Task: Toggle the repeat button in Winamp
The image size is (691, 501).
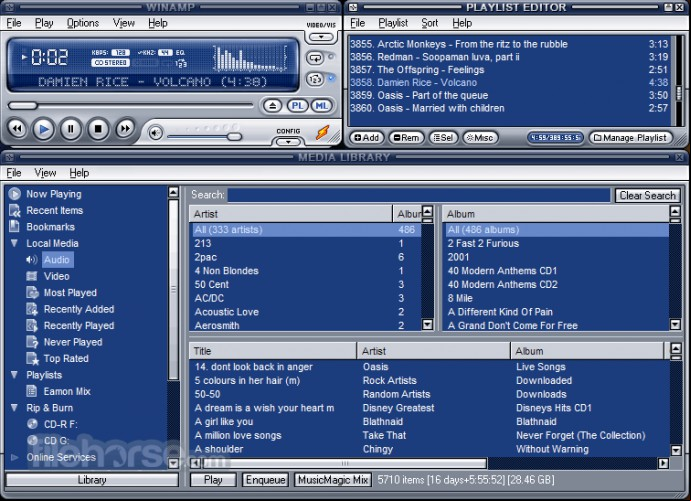Action: 315,58
